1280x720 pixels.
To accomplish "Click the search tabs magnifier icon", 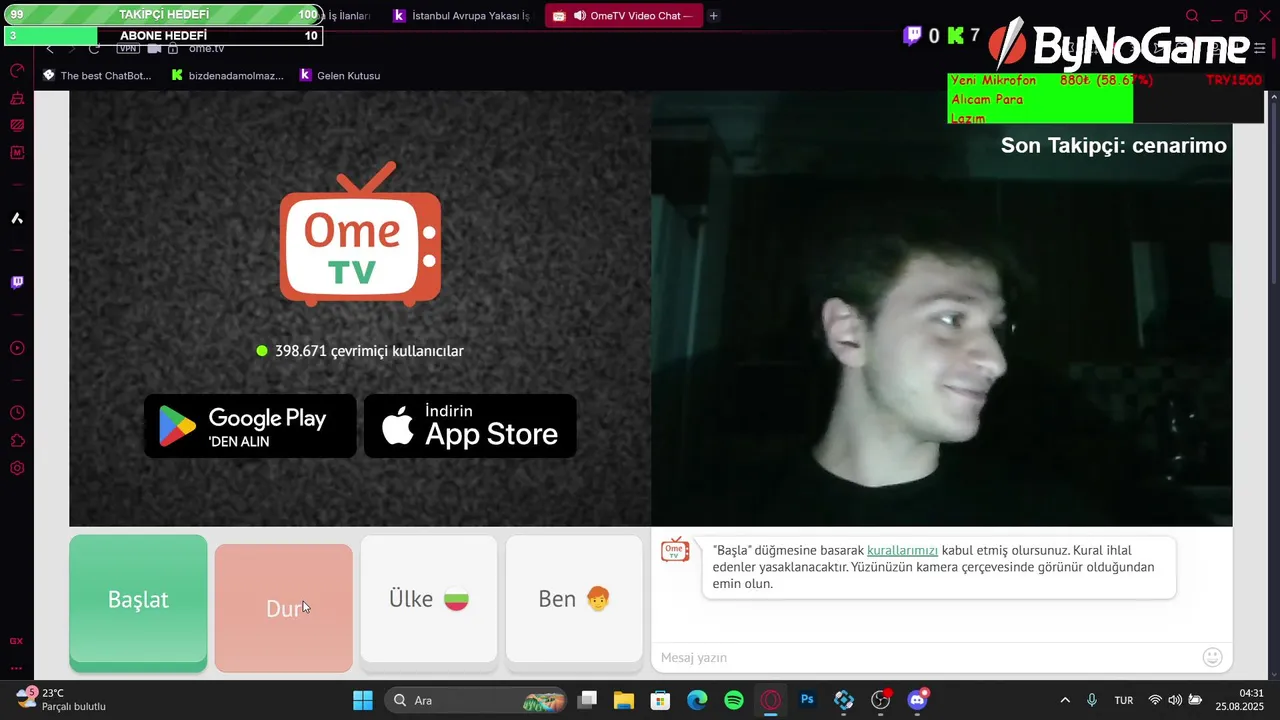I will [x=1192, y=16].
